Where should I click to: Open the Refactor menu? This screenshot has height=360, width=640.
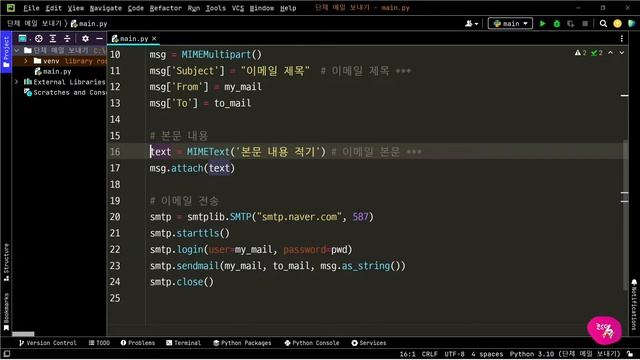[165, 8]
